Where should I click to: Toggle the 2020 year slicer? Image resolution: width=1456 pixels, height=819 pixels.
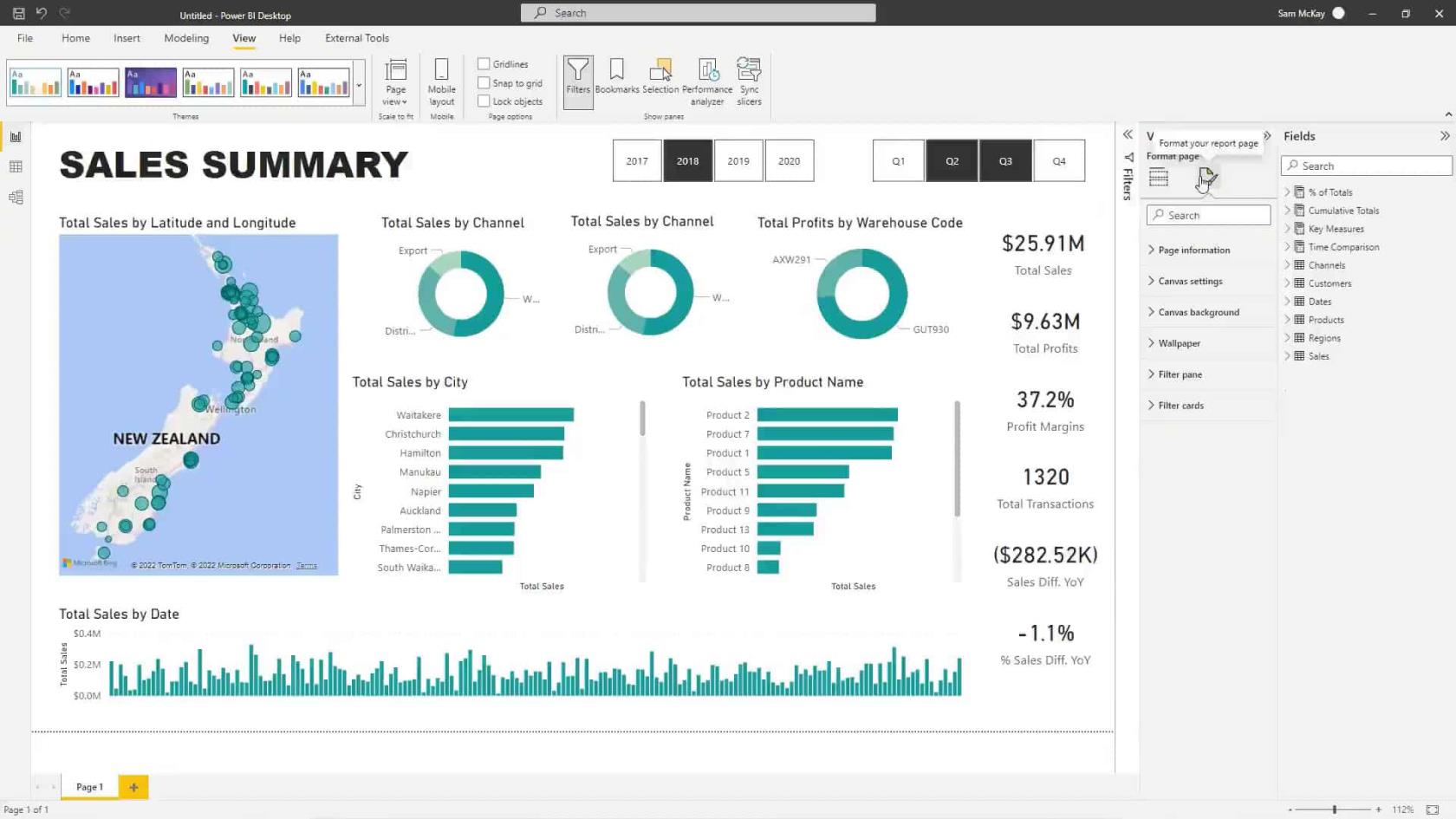coord(790,161)
